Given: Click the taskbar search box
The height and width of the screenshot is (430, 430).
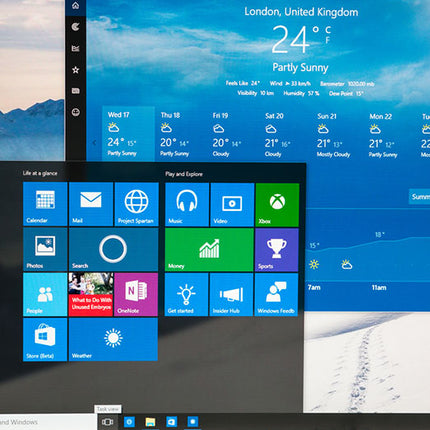Looking at the screenshot, I should coord(48,422).
